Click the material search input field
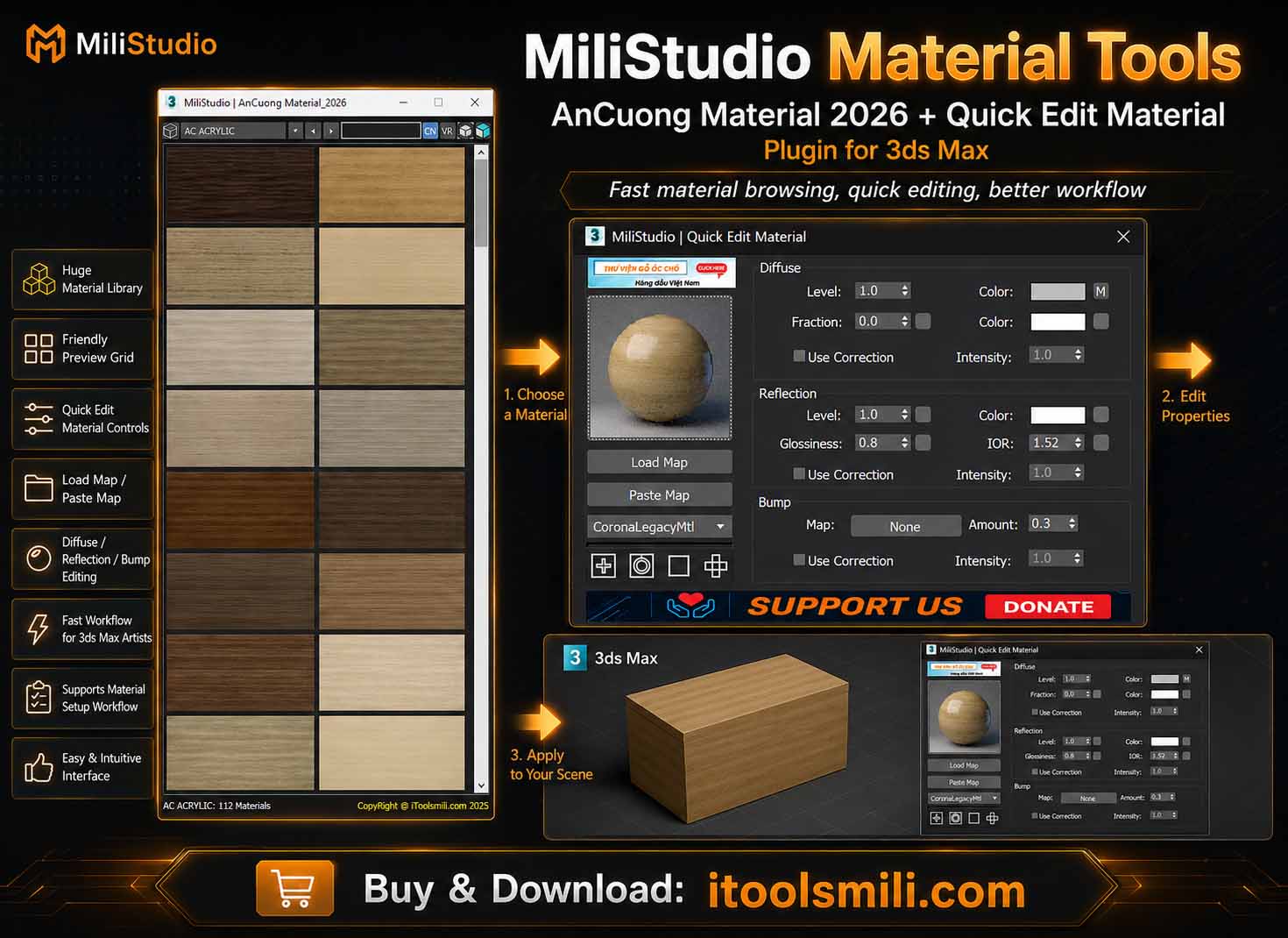The height and width of the screenshot is (938, 1288). pyautogui.click(x=381, y=131)
